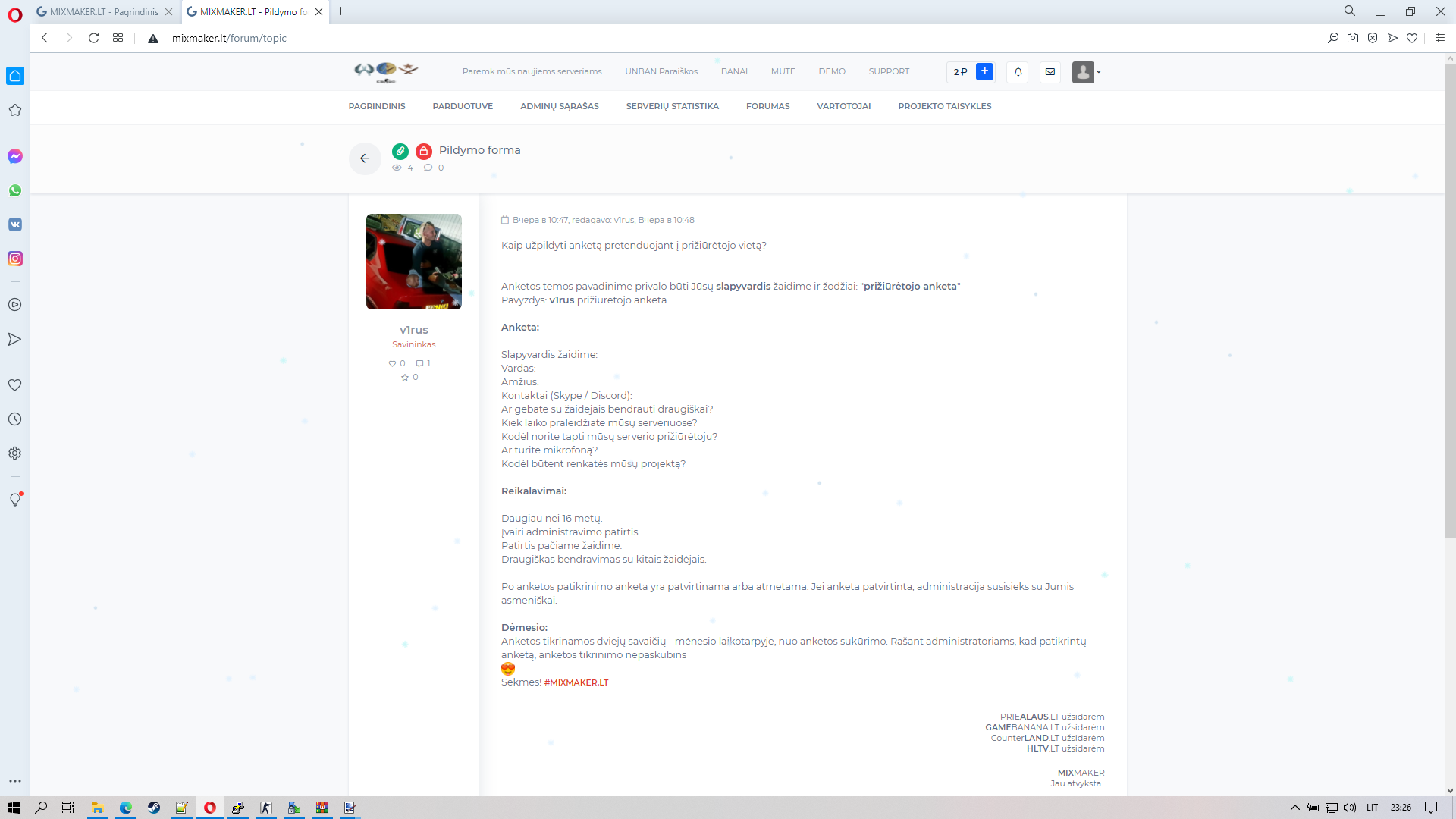Click the green pinned topic icon
Screen dimensions: 1456x819
pos(400,151)
